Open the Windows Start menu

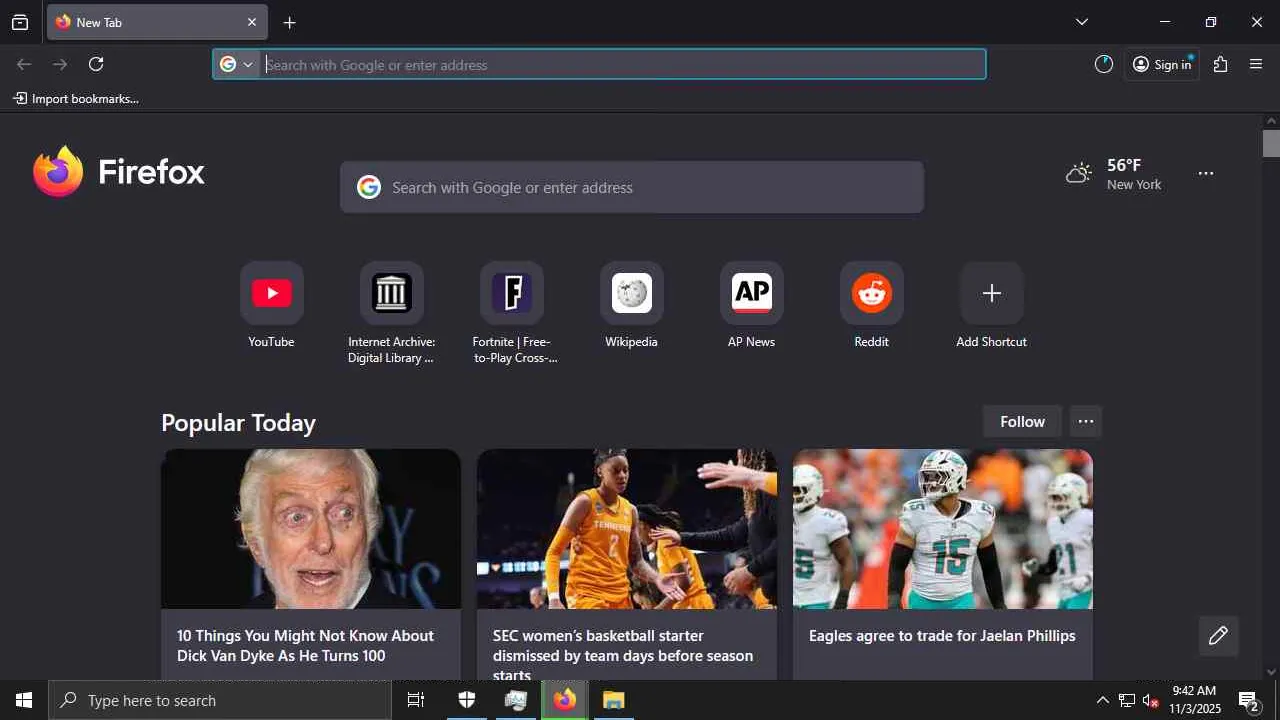click(24, 700)
